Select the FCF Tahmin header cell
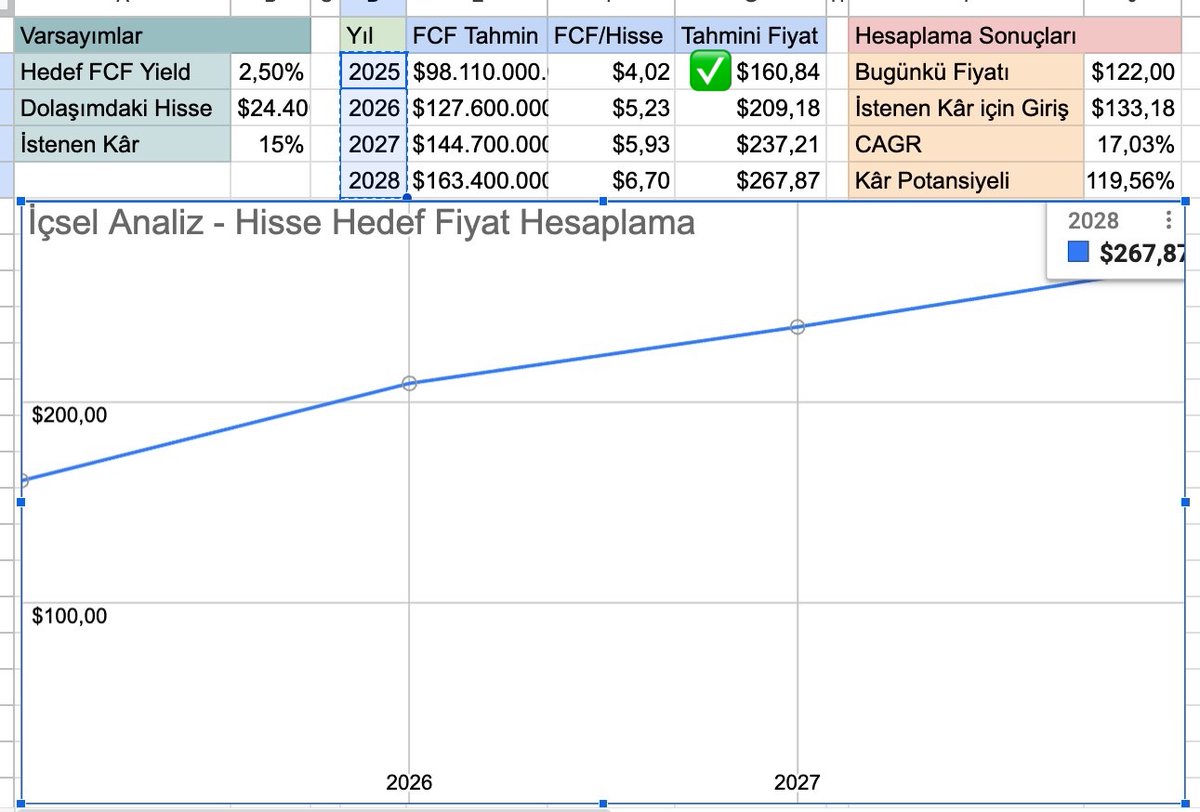 tap(478, 36)
